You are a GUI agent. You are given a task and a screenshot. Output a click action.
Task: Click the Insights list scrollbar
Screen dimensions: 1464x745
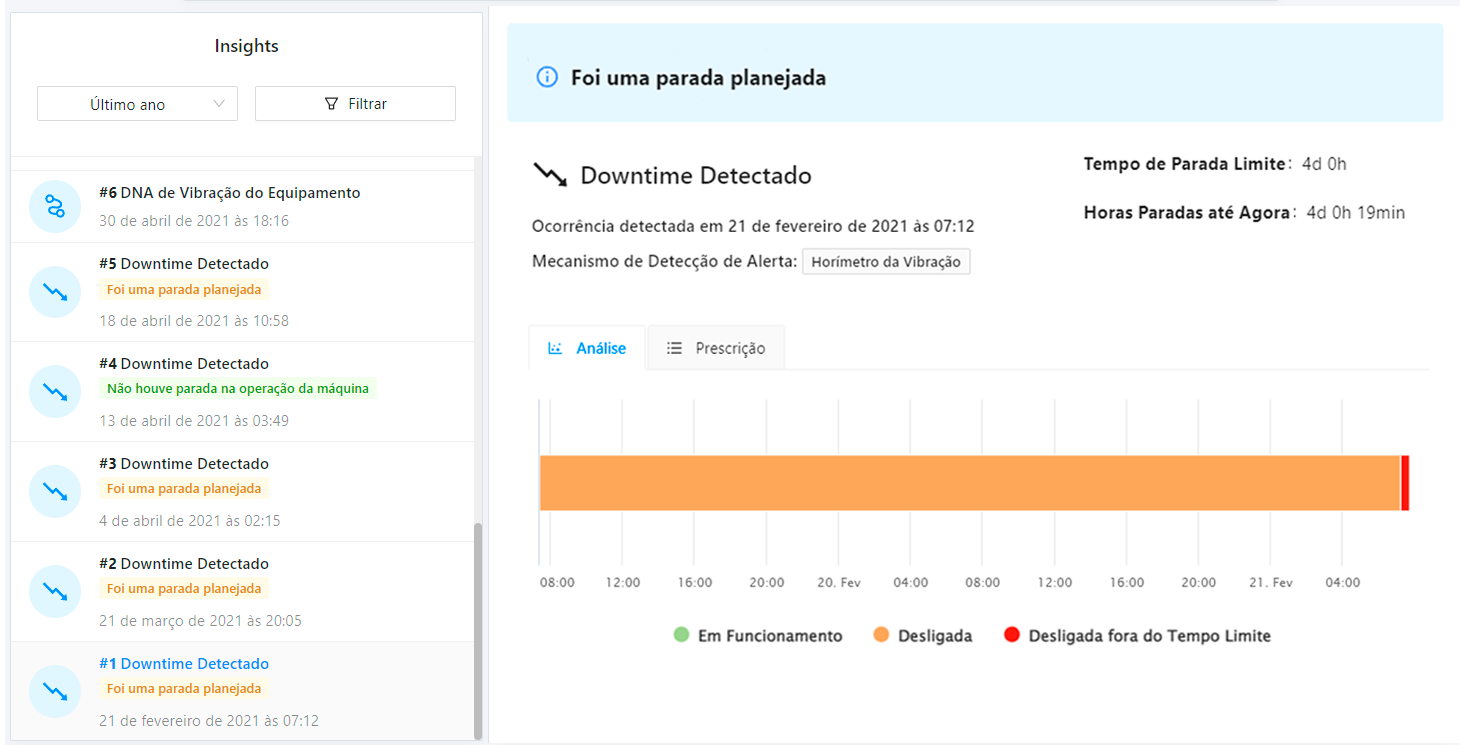[477, 630]
